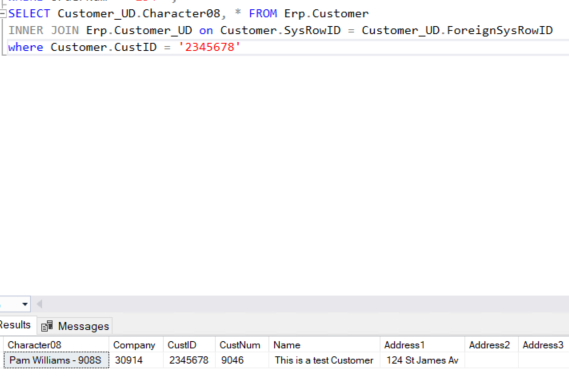The width and height of the screenshot is (569, 388).
Task: Click Customer.SysRowID in the join clause
Action: tap(281, 30)
